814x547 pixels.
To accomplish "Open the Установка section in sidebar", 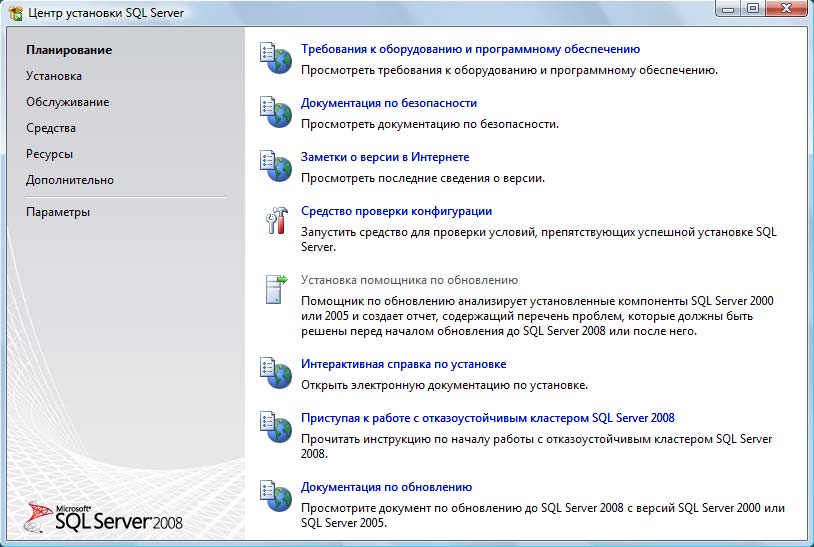I will point(54,76).
